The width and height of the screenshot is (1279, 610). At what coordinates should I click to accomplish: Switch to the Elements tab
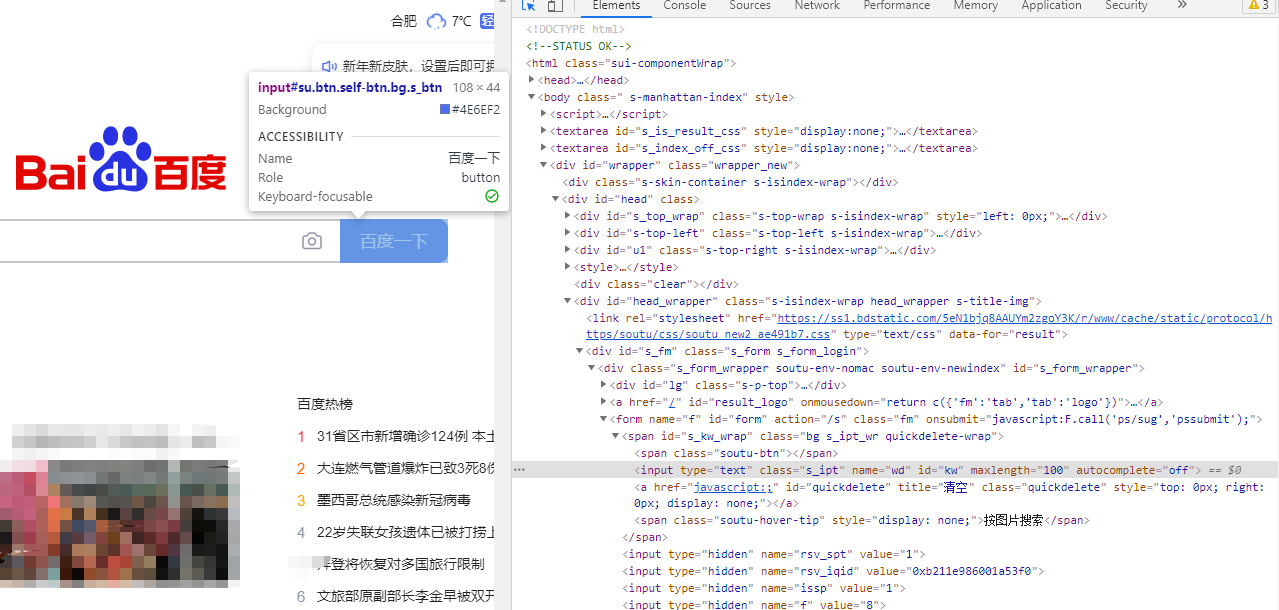pos(616,6)
